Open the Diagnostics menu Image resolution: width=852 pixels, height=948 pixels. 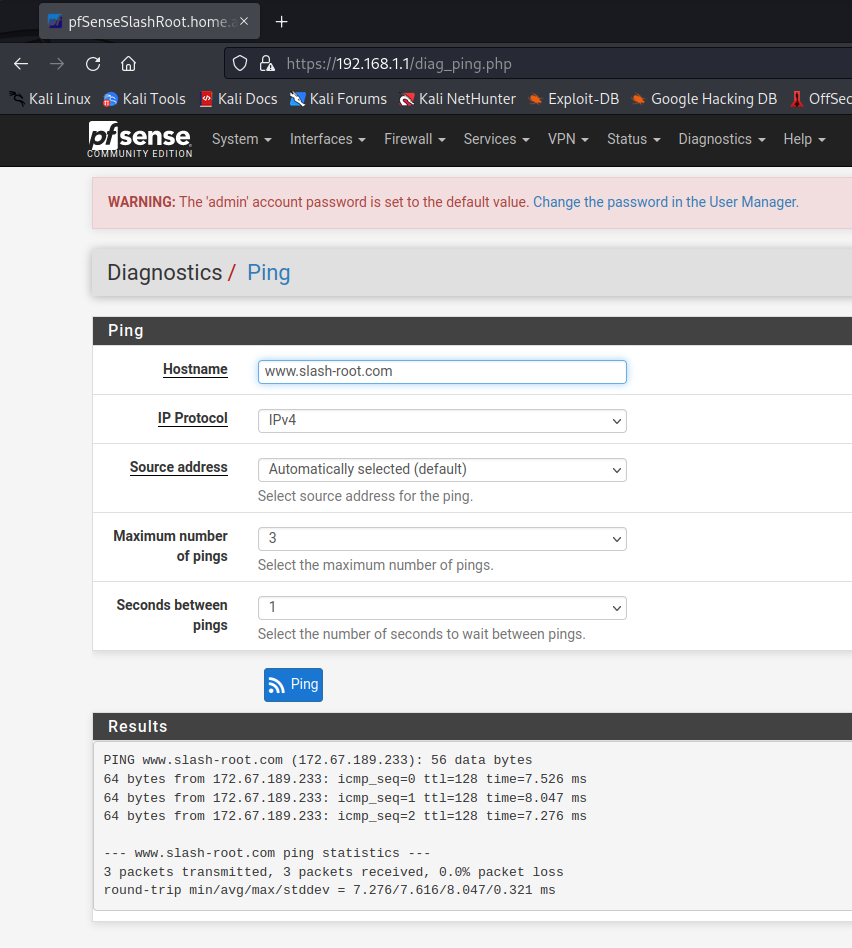(x=721, y=139)
